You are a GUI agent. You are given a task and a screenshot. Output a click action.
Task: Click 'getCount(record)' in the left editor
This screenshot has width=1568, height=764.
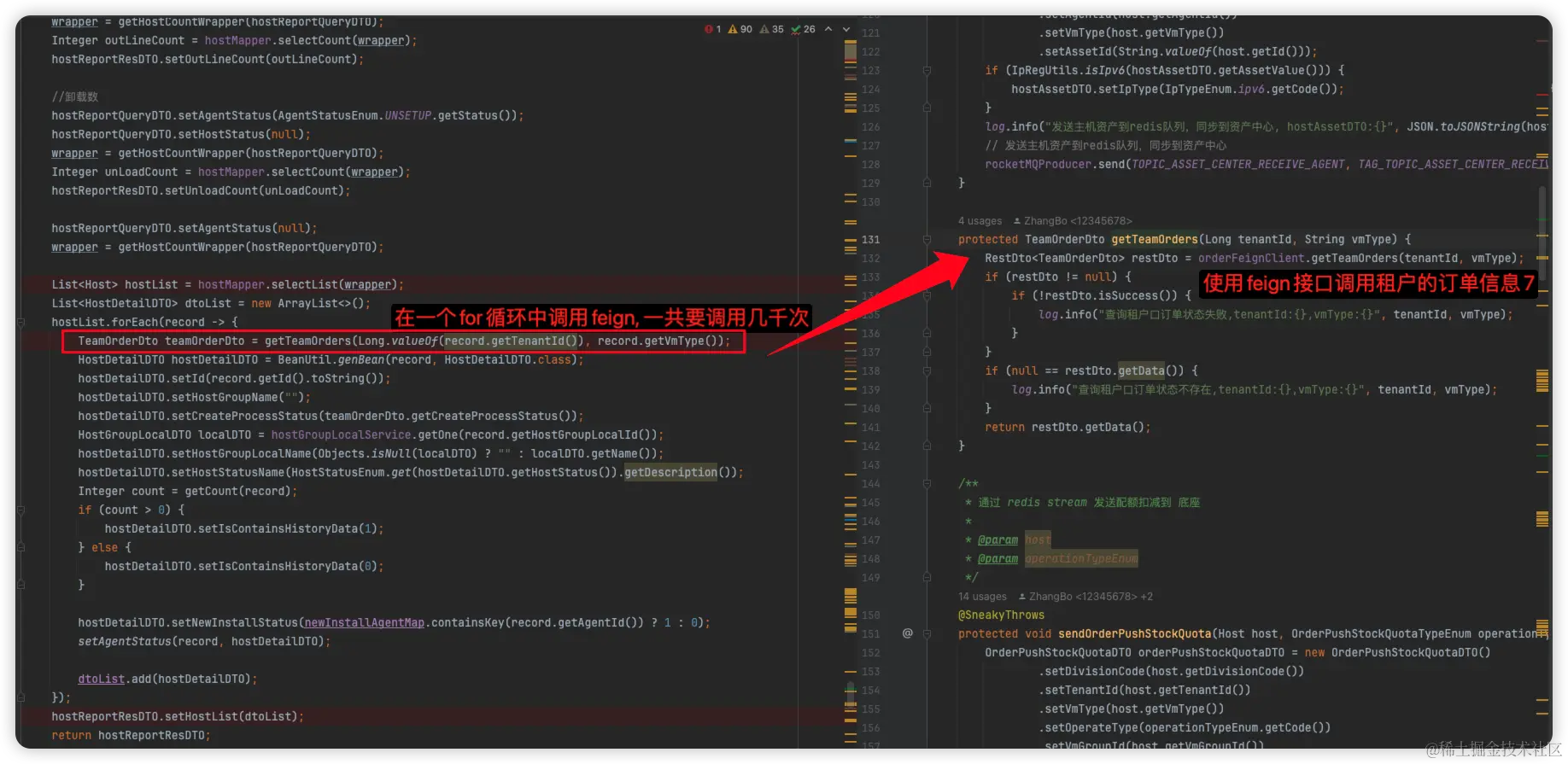(237, 492)
